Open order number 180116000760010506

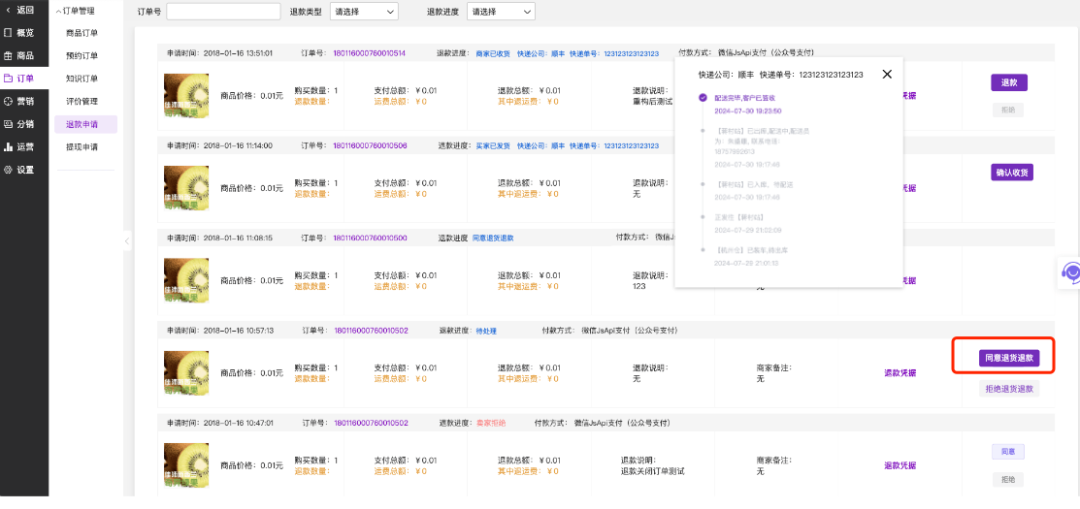pyautogui.click(x=370, y=145)
